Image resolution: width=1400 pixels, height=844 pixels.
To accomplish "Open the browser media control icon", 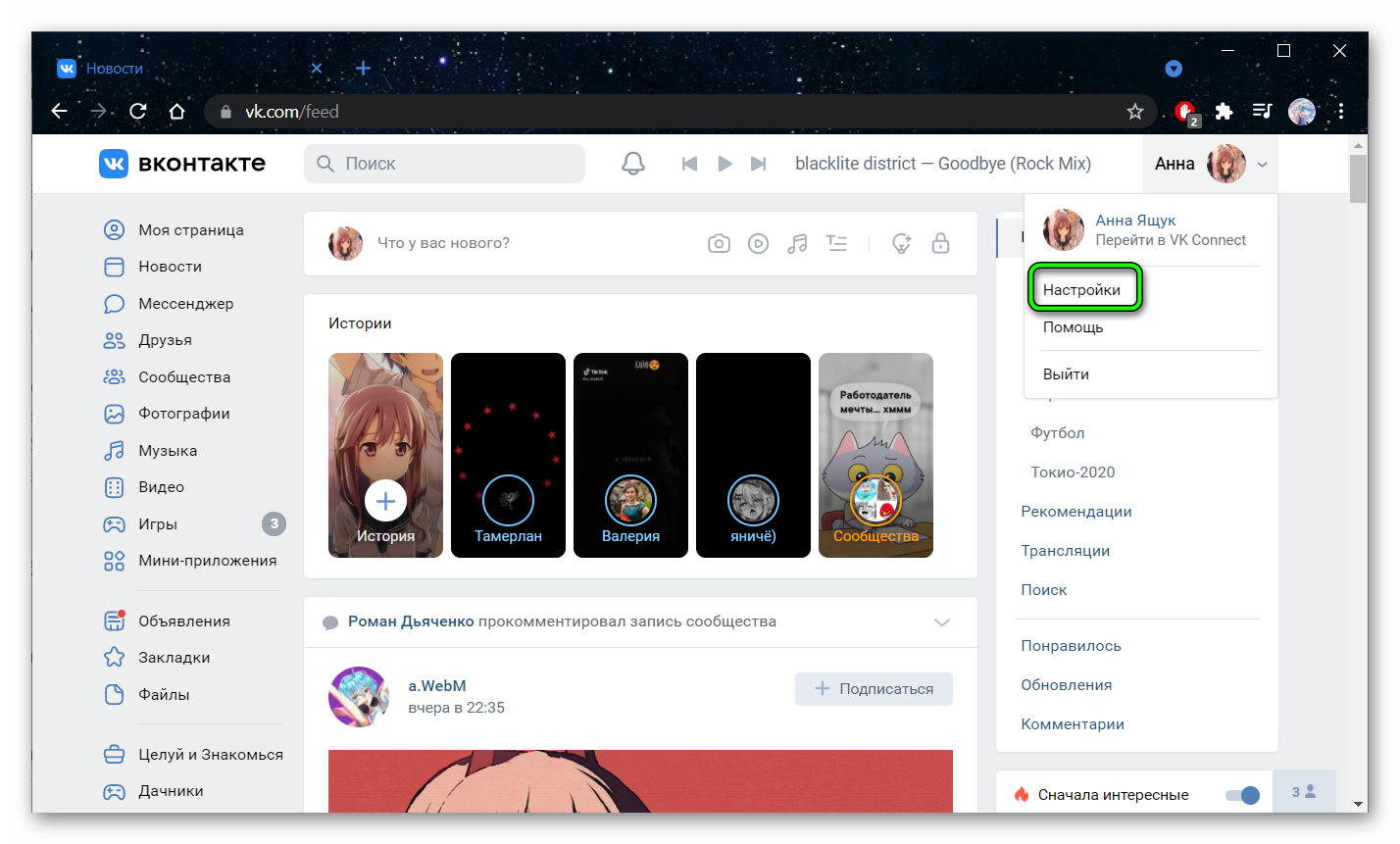I will tap(1262, 112).
